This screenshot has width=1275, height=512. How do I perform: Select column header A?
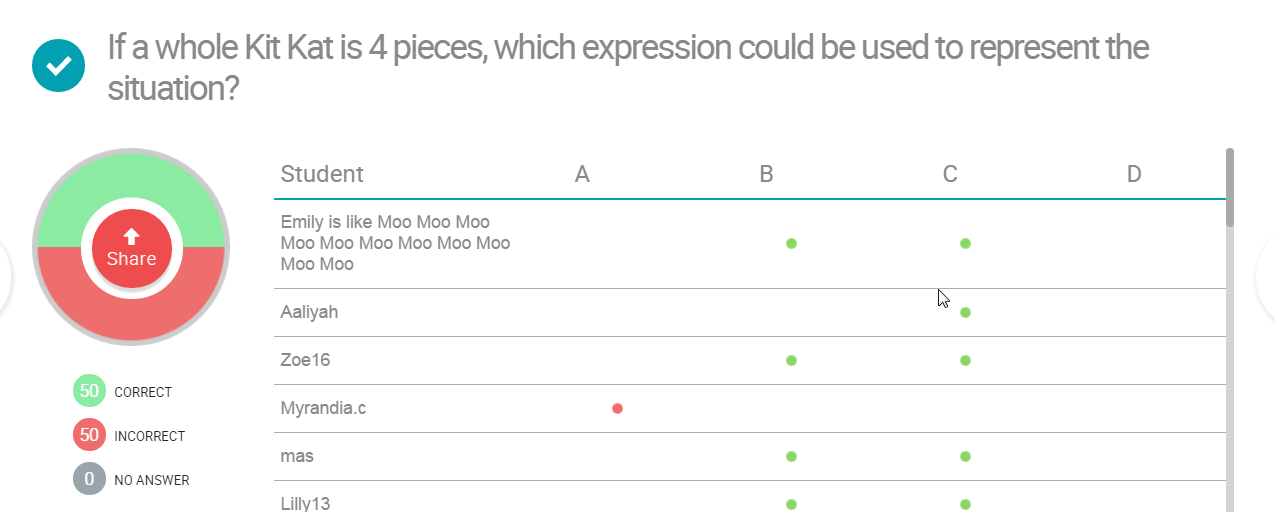pyautogui.click(x=582, y=174)
